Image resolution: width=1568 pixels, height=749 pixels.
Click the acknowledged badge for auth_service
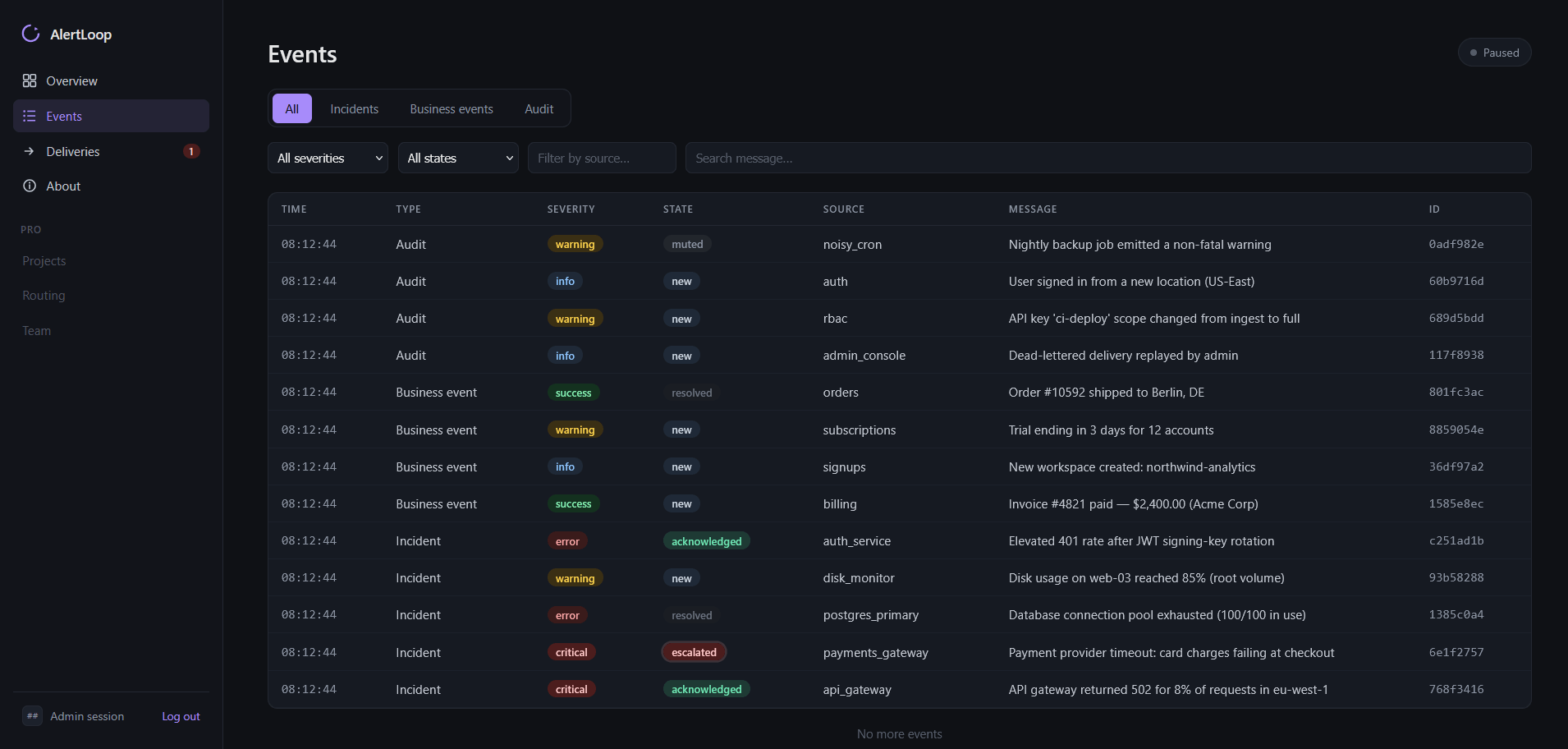click(706, 541)
